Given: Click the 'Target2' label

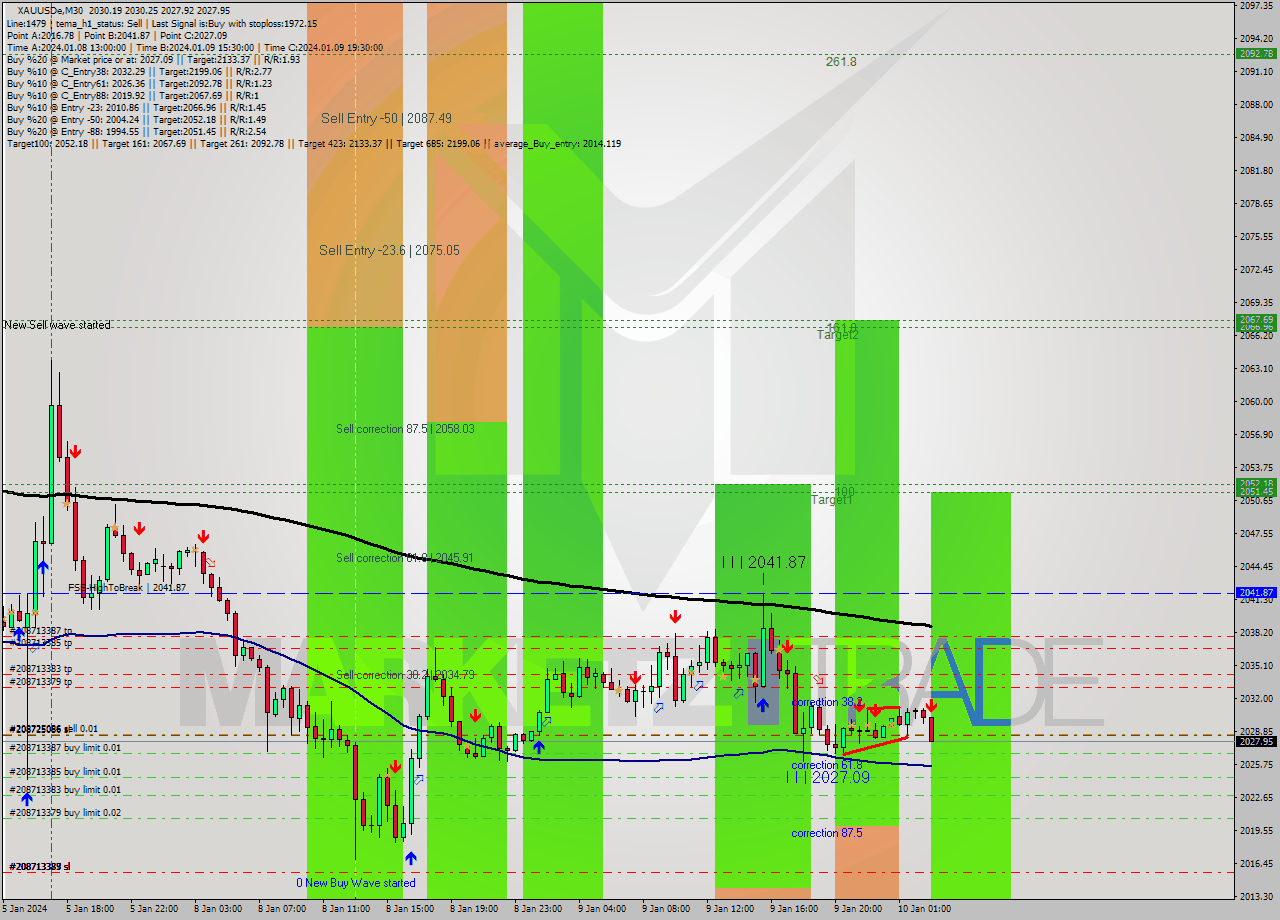Looking at the screenshot, I should [838, 335].
